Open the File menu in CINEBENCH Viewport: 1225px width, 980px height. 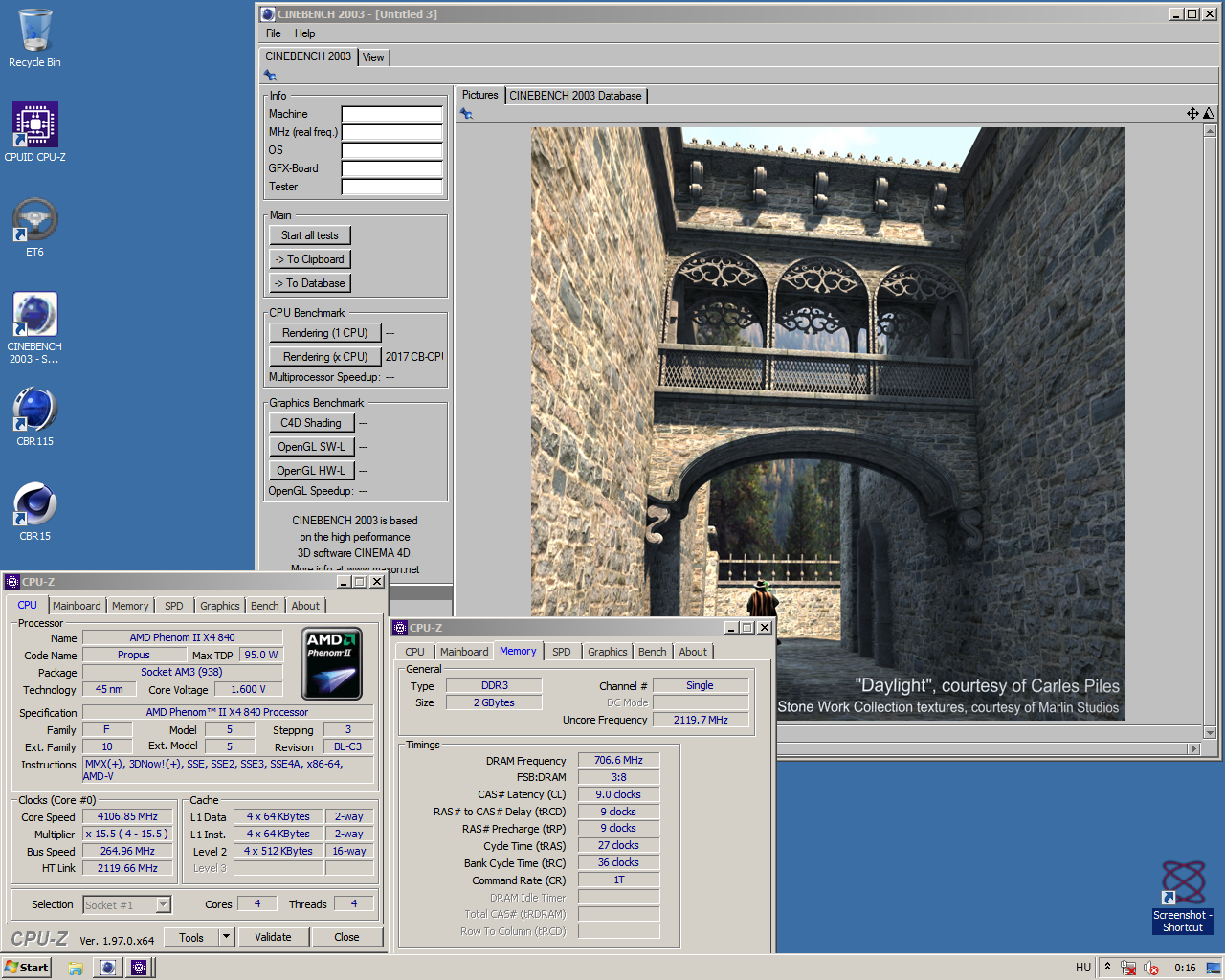point(273,33)
